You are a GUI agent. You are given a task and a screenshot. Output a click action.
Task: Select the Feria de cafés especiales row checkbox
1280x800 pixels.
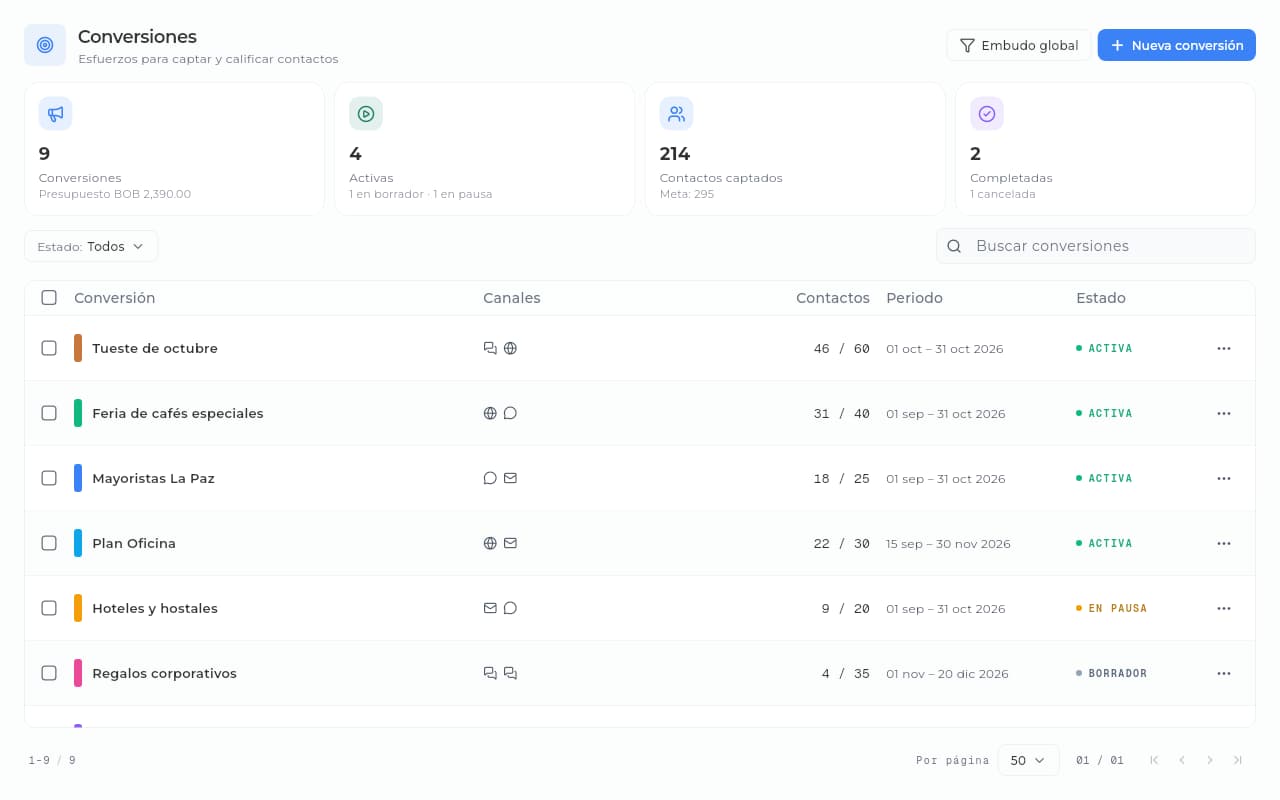(49, 413)
